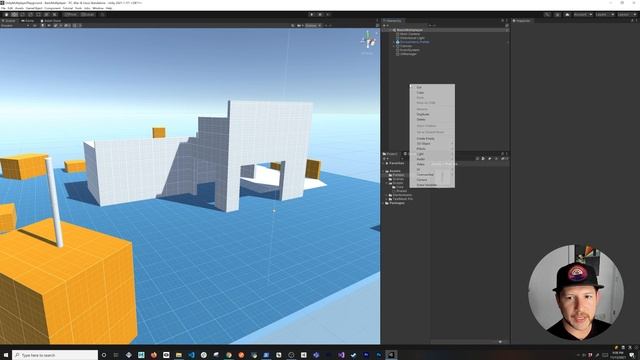
Task: Select the Scale tool in Unity toolbar
Action: point(30,15)
